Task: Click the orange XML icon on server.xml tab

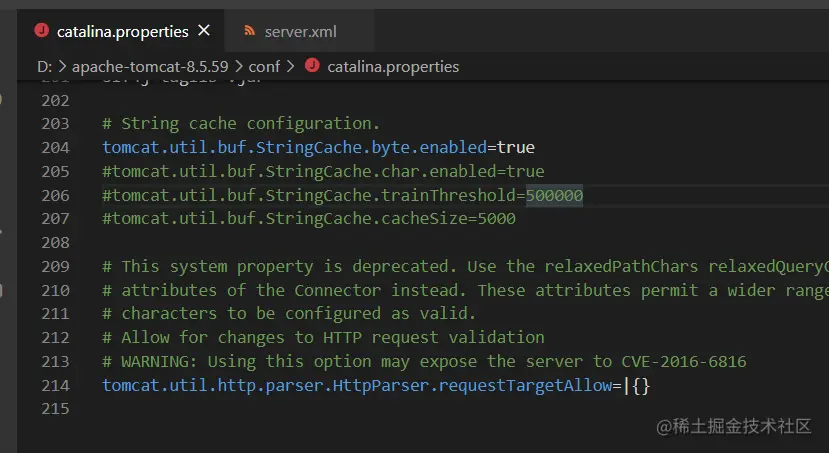Action: (x=250, y=31)
